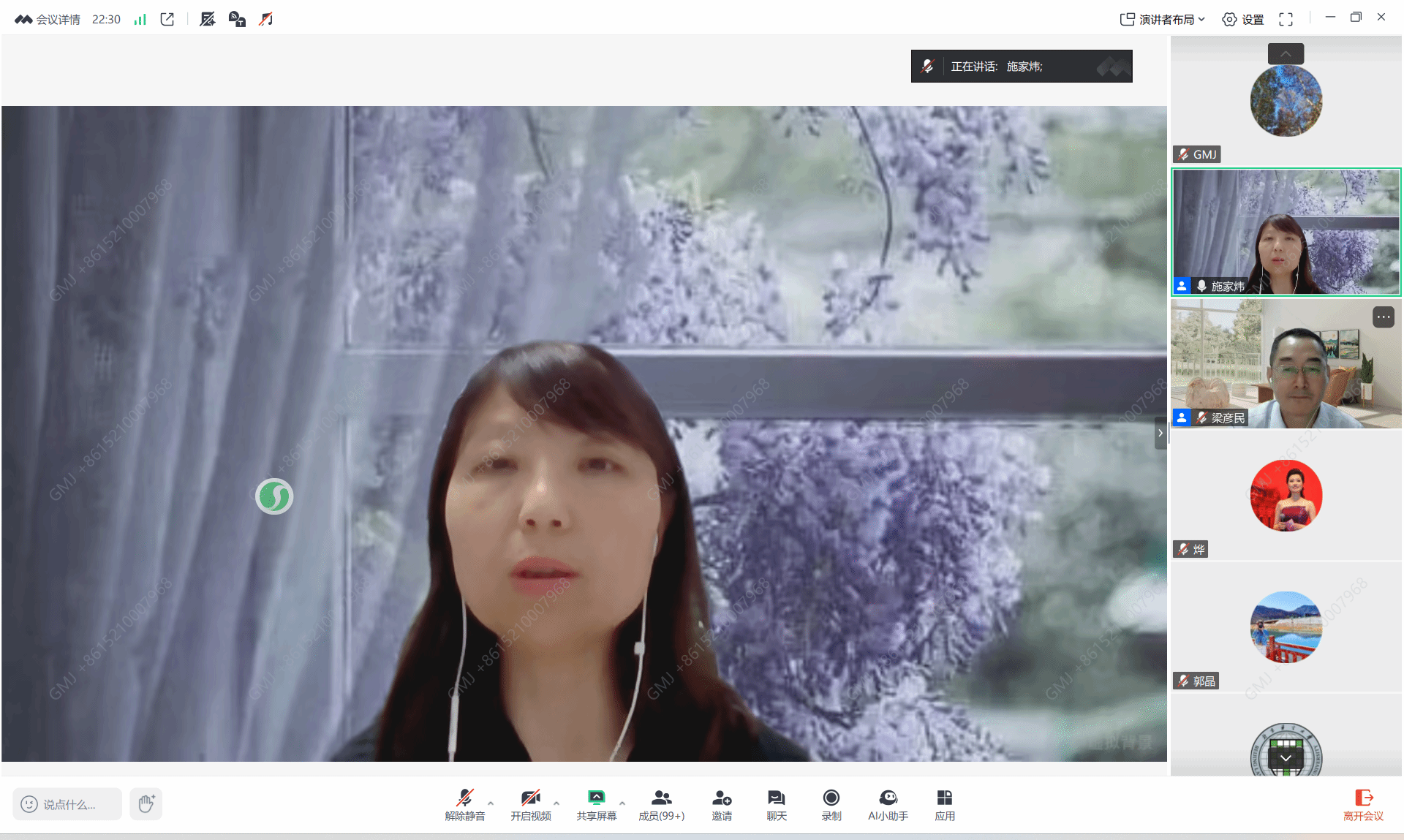This screenshot has width=1404, height=840.
Task: Collapse the participant side panel arrow
Action: coord(1160,433)
